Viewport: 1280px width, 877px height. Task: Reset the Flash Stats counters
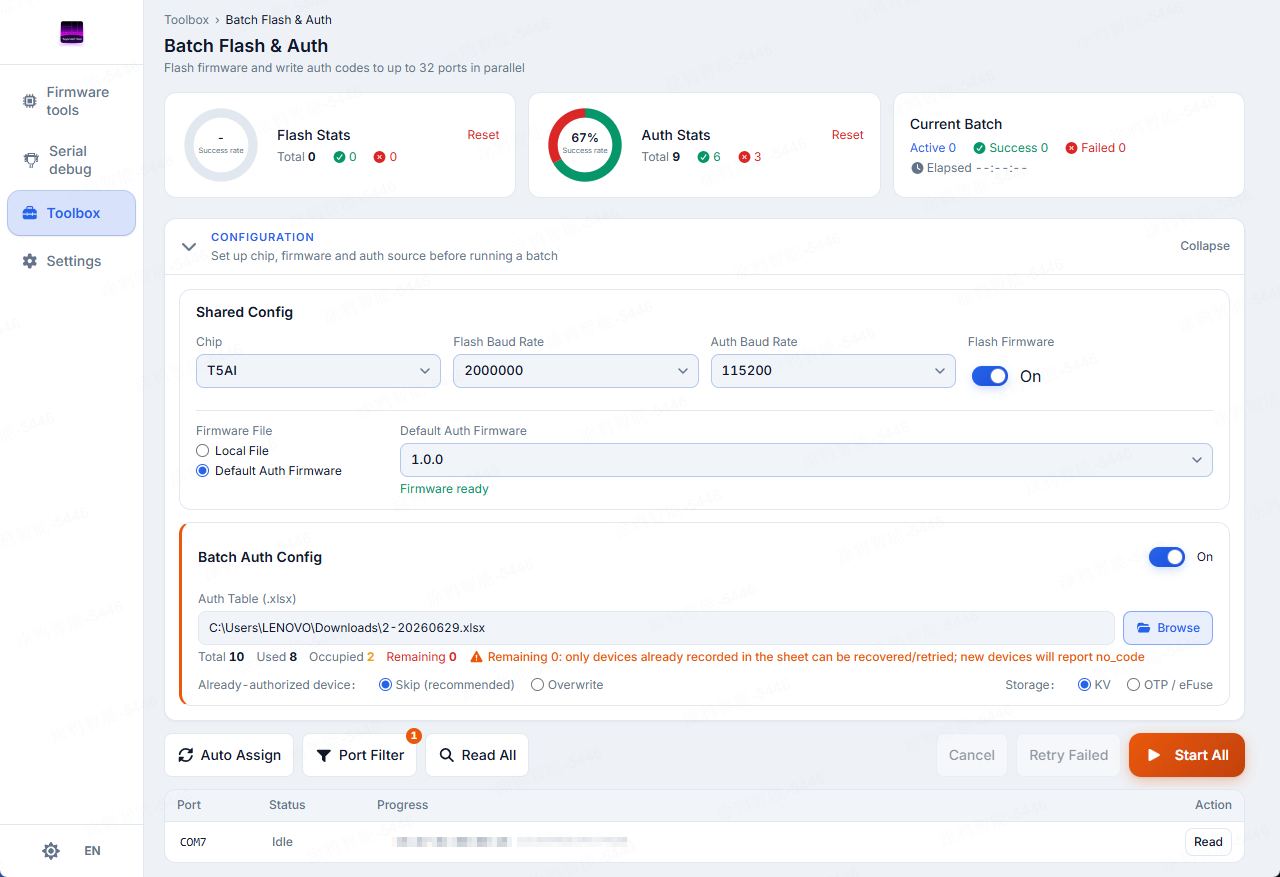tap(483, 135)
